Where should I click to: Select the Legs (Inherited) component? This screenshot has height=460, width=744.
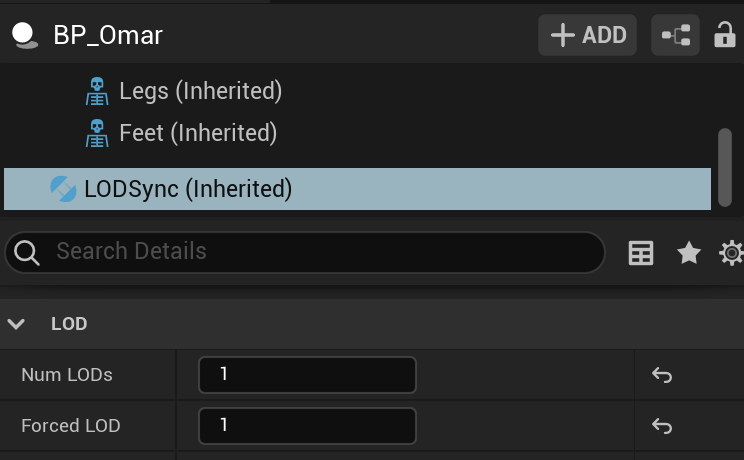click(x=200, y=92)
